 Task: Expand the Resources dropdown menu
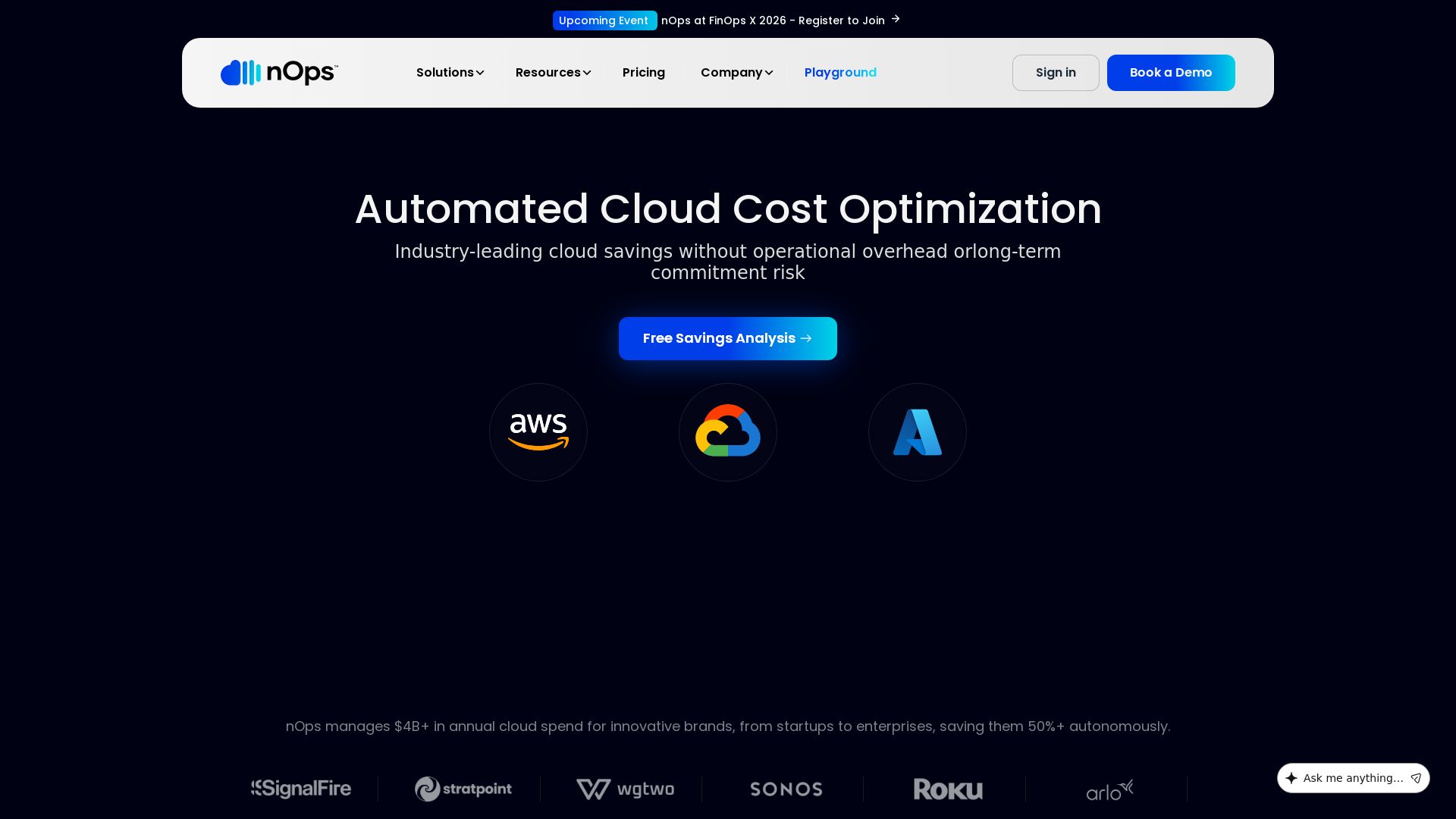point(553,73)
